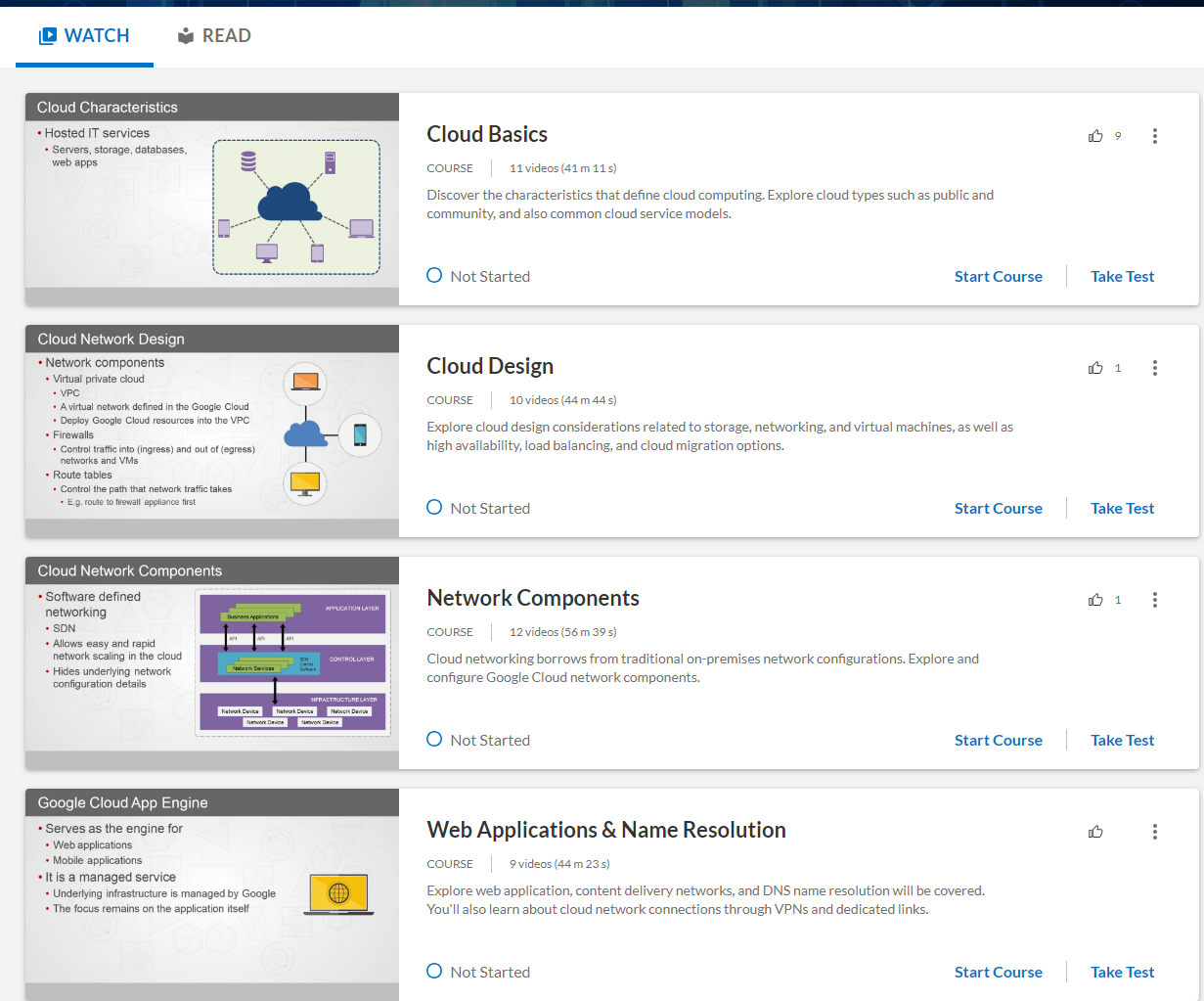
Task: Take Test for Web Applications course
Action: (1122, 973)
